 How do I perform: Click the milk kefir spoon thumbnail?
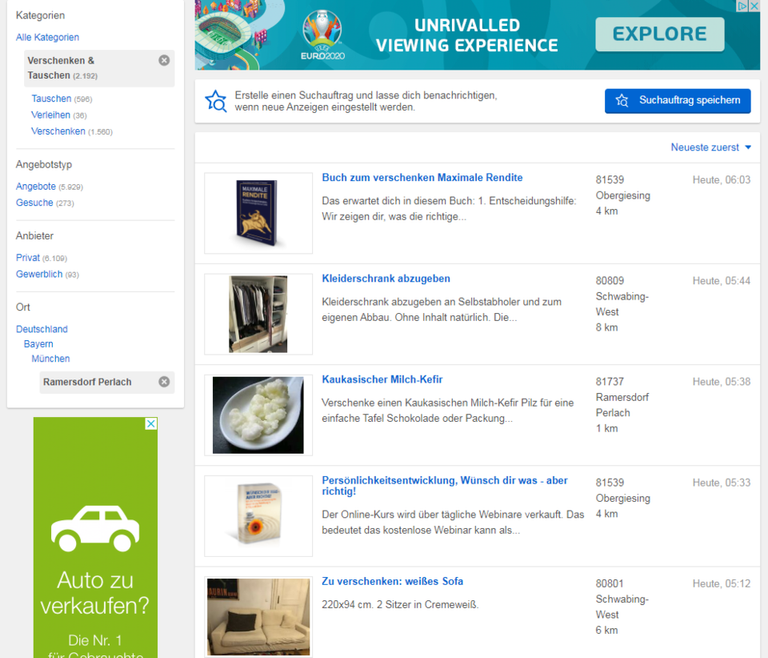[258, 415]
